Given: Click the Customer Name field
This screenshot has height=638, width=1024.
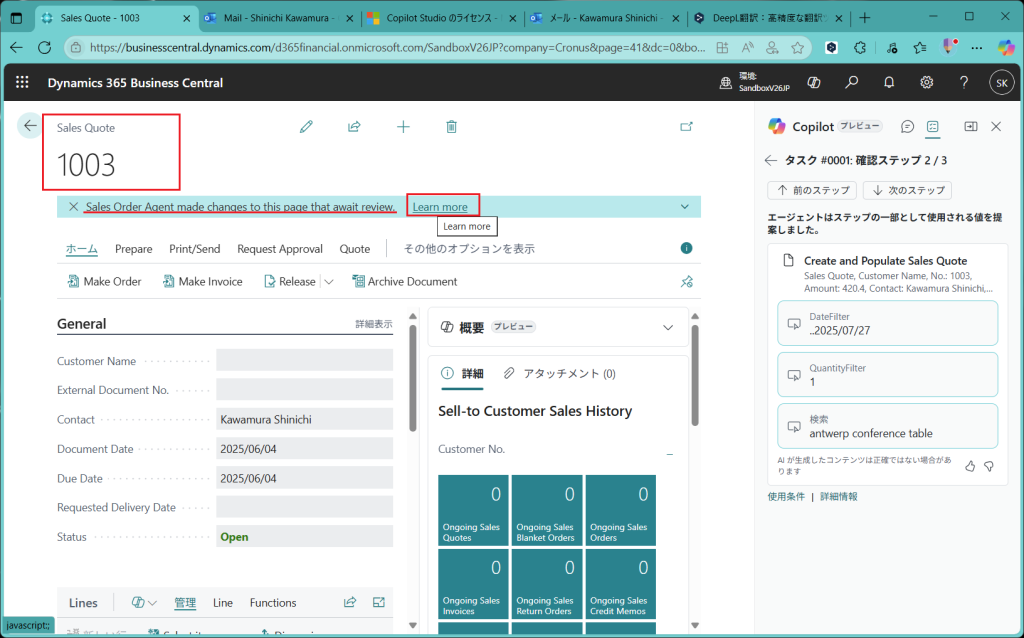Looking at the screenshot, I should 304,360.
